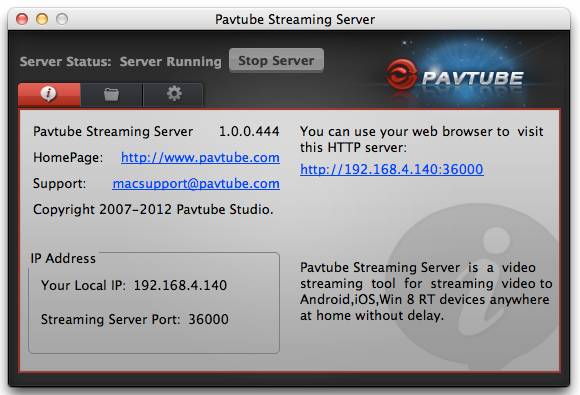580x395 pixels.
Task: Switch to the folder sharing tab
Action: click(111, 95)
